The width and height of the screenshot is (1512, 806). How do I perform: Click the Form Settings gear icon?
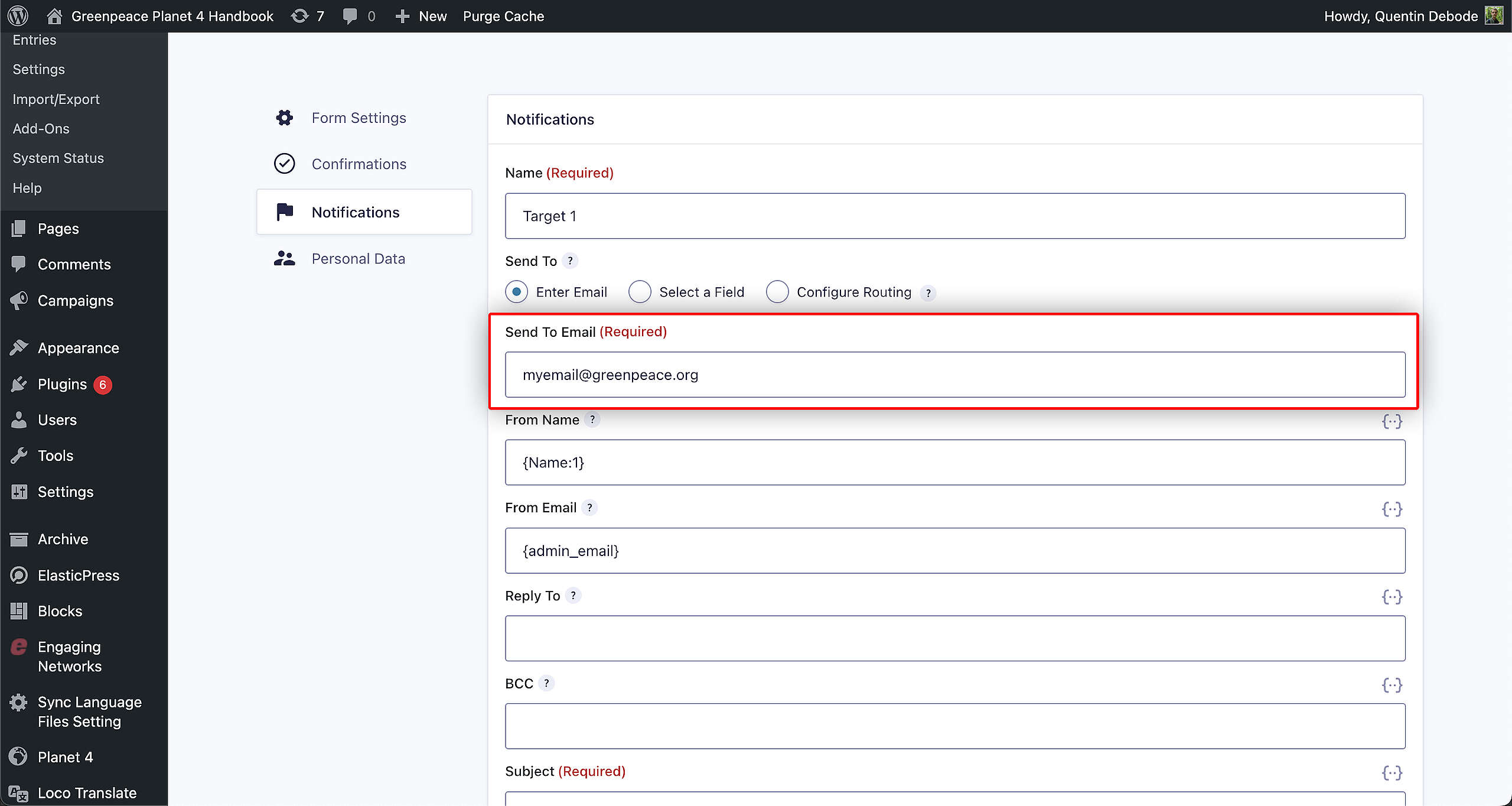285,118
